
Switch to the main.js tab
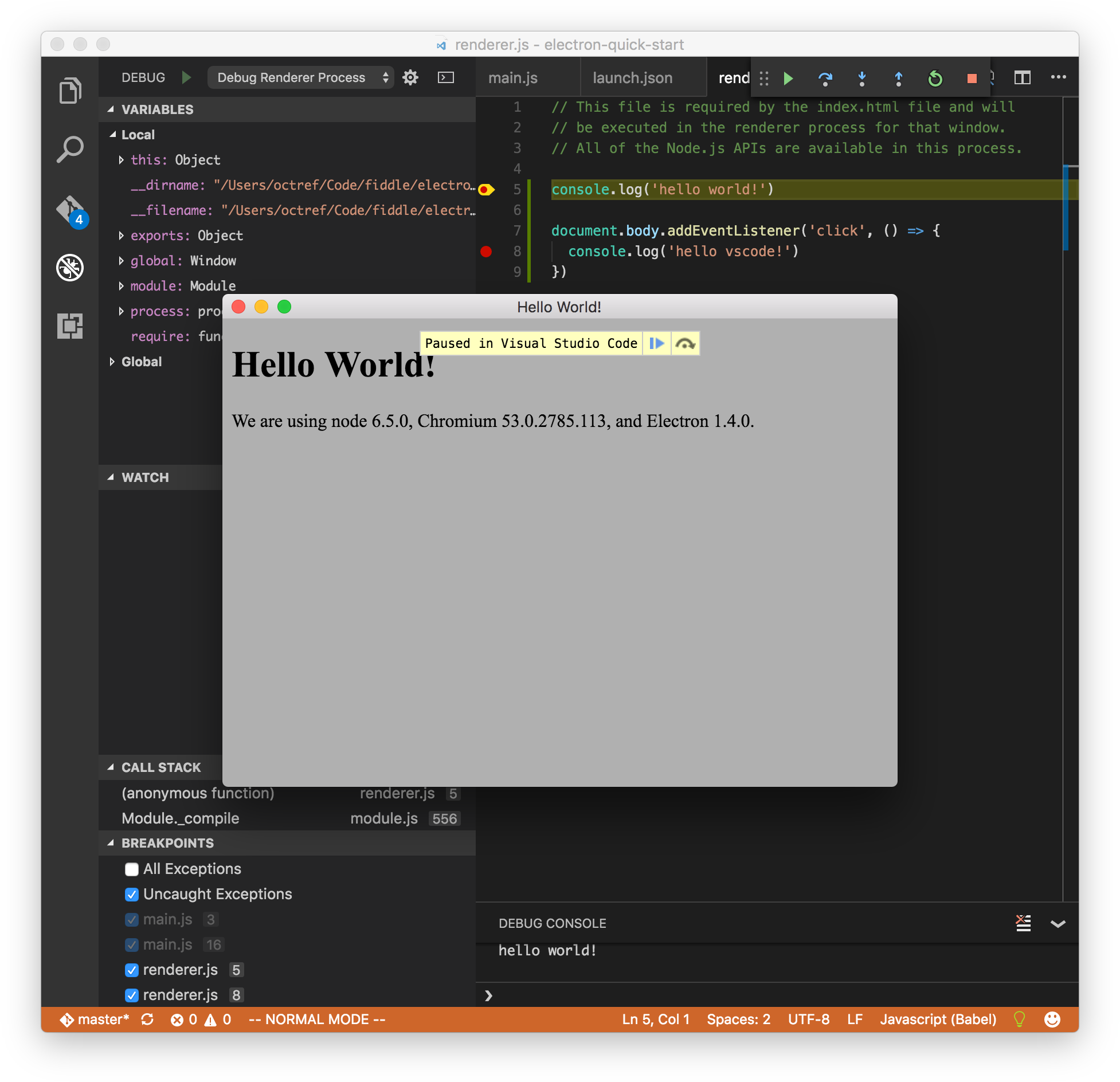point(512,77)
